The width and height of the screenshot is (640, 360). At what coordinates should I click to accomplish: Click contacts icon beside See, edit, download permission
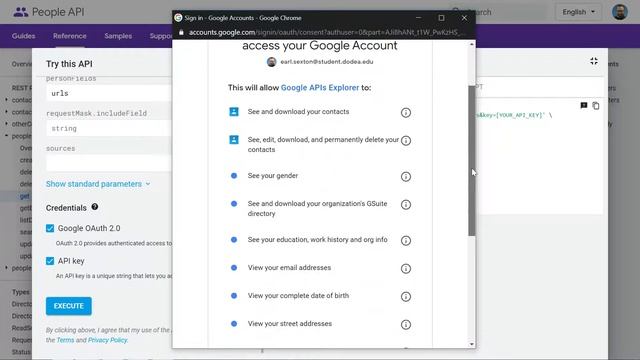point(234,140)
